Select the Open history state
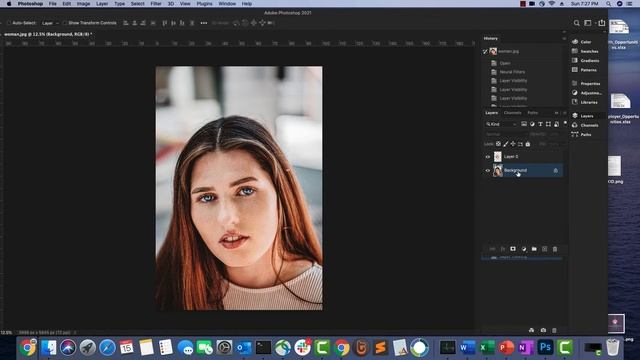This screenshot has height=360, width=640. tap(505, 63)
